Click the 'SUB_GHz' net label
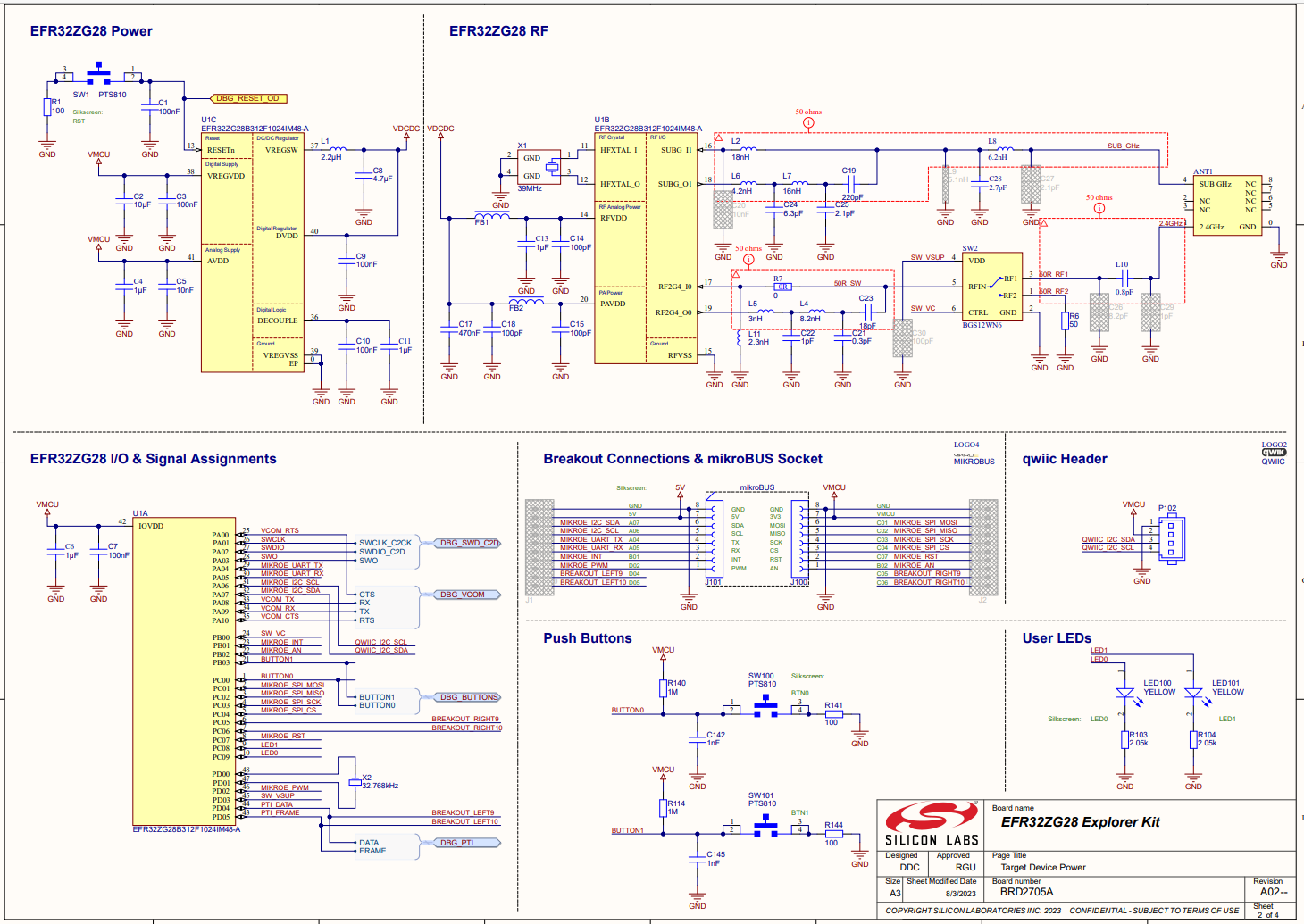This screenshot has width=1304, height=924. (1124, 146)
